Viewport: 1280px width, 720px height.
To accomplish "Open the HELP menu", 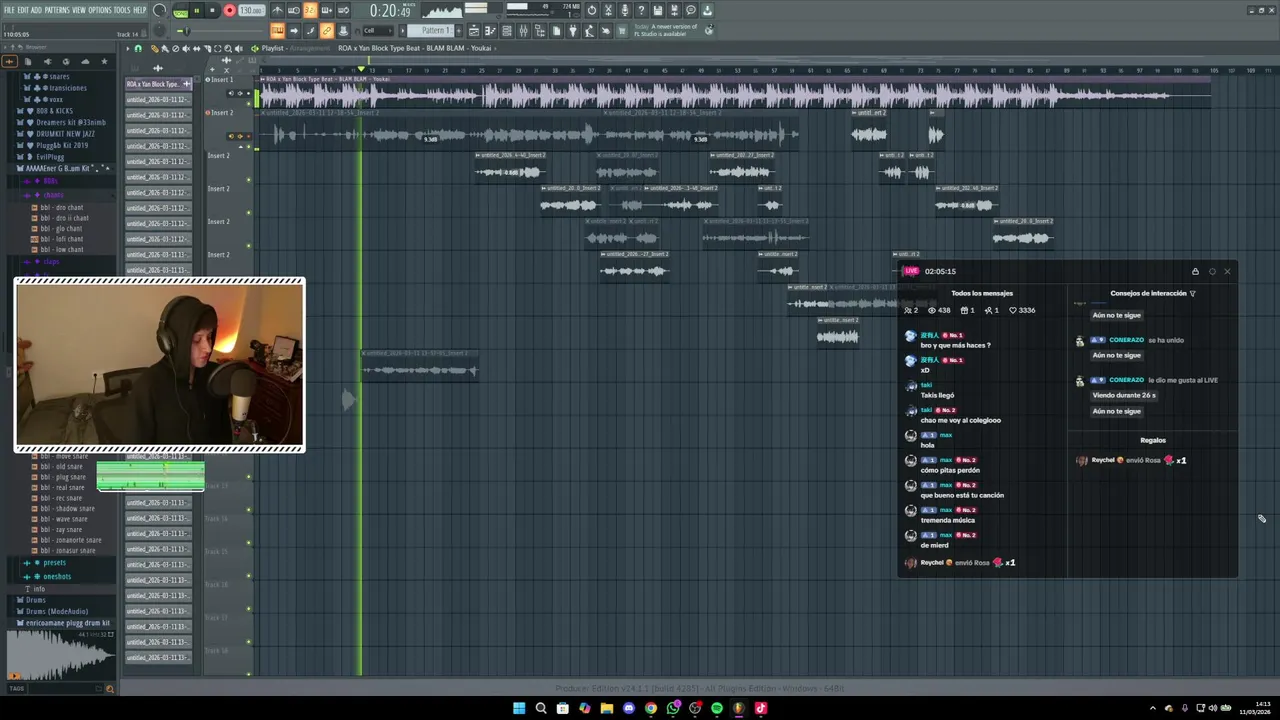I will coord(139,10).
